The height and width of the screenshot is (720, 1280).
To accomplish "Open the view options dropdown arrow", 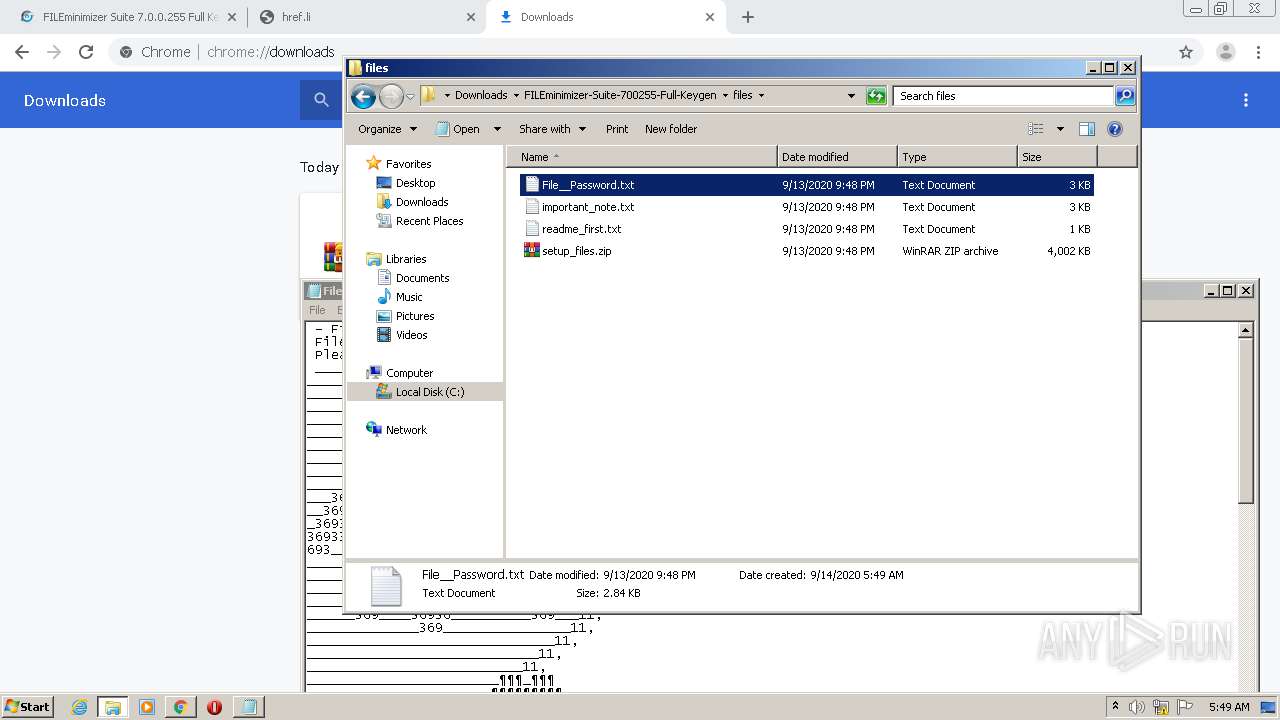I will coord(1060,129).
